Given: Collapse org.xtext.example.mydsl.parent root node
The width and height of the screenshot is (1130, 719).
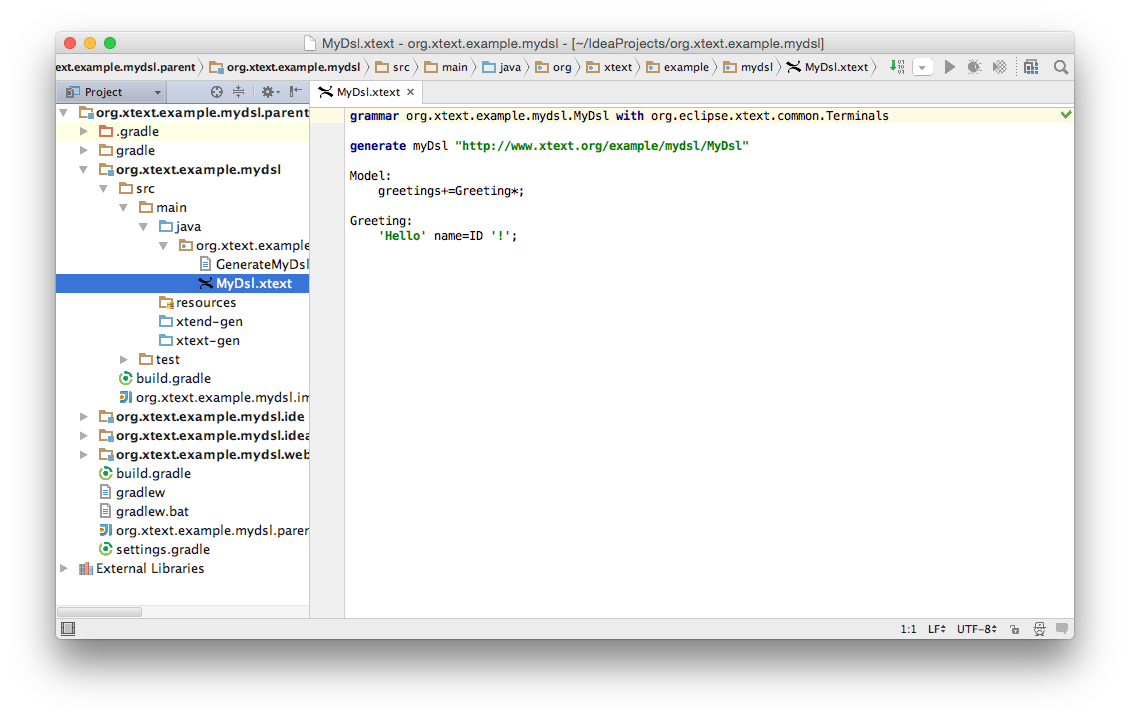Looking at the screenshot, I should coord(64,112).
